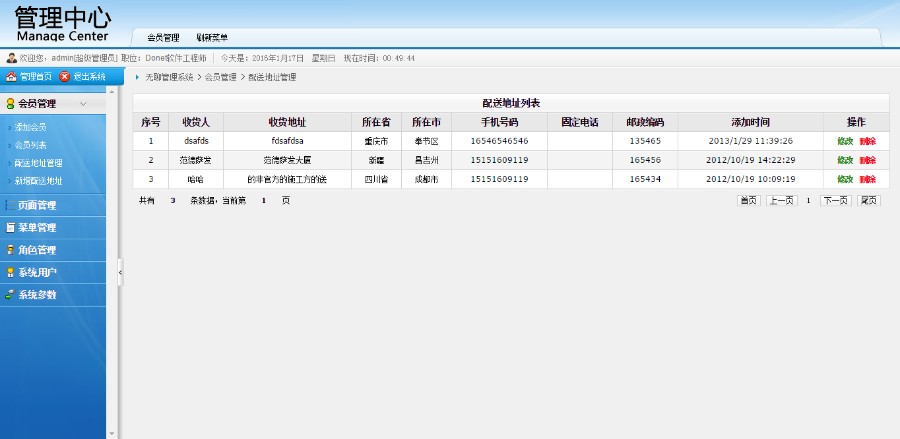The width and height of the screenshot is (900, 439).
Task: Click the 刷新菜单 top menu item
Action: pos(212,38)
